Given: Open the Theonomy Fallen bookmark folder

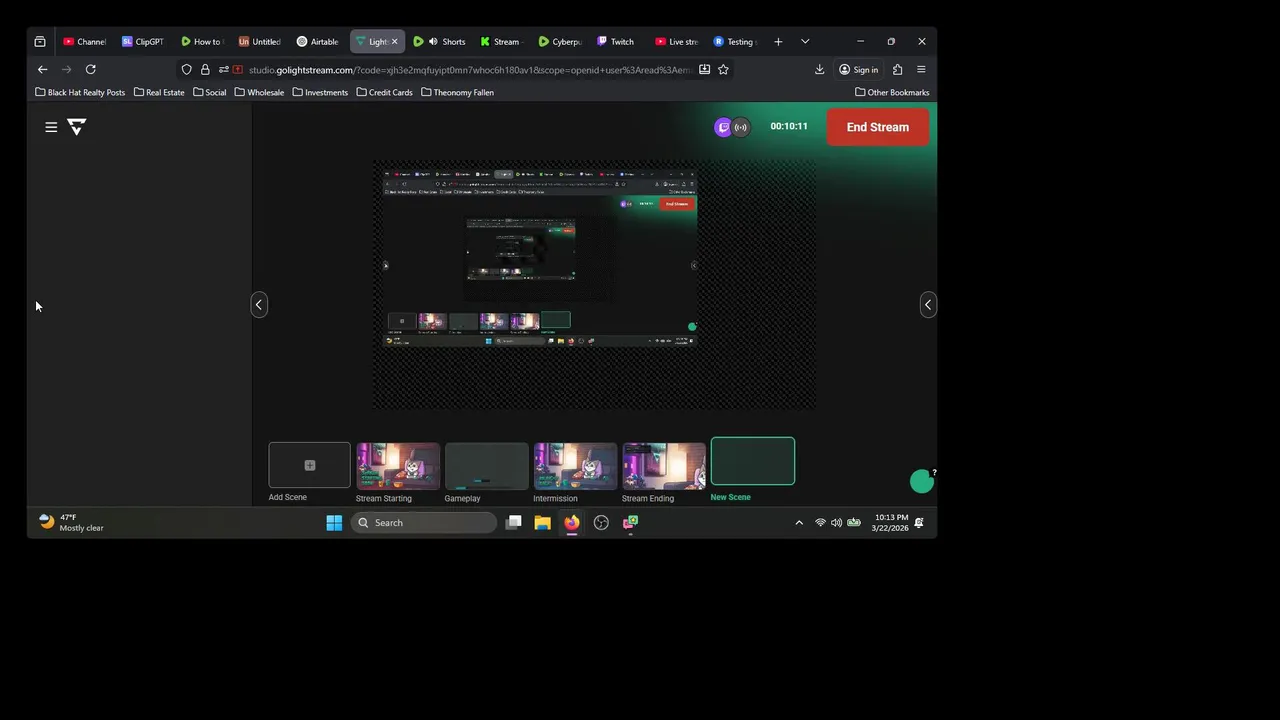Looking at the screenshot, I should 457,92.
